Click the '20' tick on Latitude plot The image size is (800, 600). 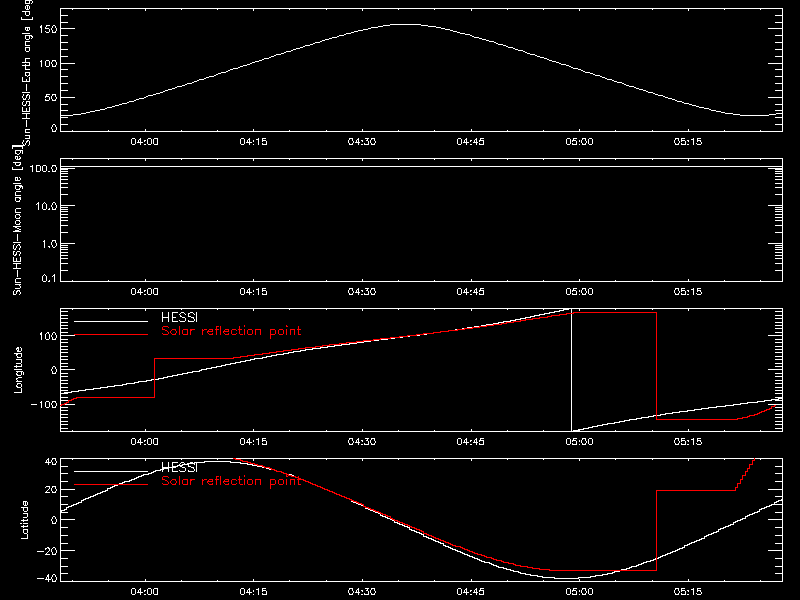point(51,490)
